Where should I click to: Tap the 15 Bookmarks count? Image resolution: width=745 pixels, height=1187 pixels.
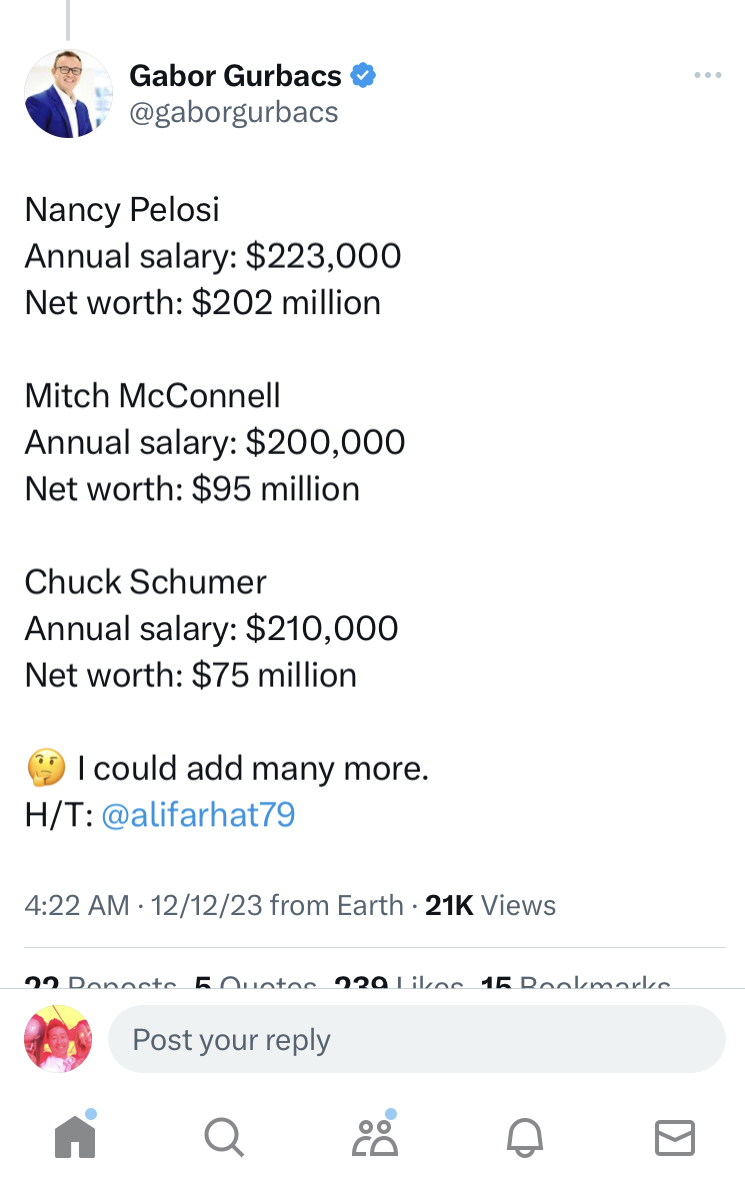(x=575, y=983)
